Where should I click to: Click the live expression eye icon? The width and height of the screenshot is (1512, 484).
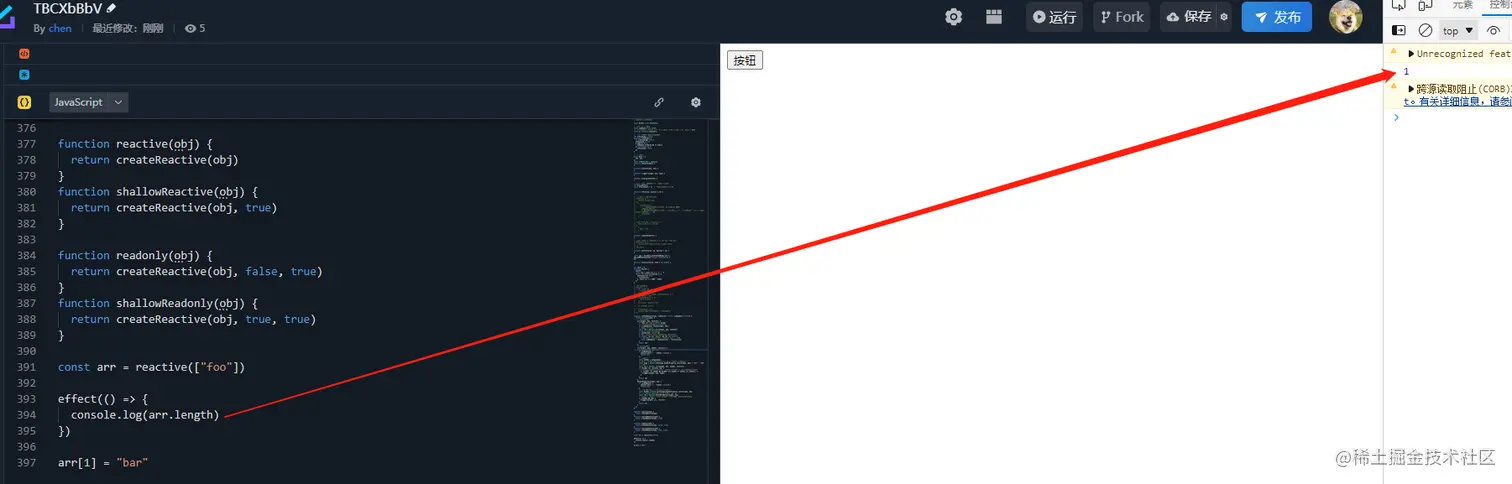click(x=1493, y=31)
